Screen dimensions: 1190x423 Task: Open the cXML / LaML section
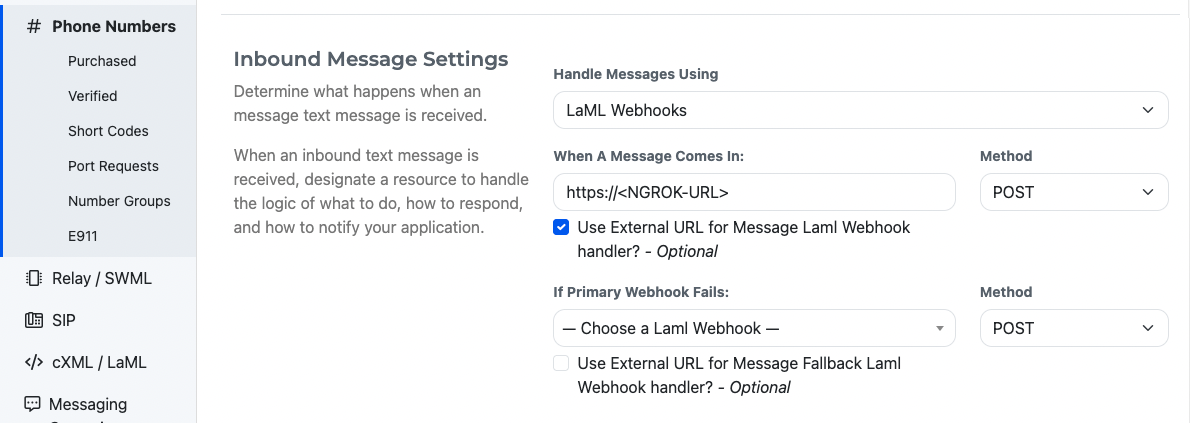(x=99, y=362)
